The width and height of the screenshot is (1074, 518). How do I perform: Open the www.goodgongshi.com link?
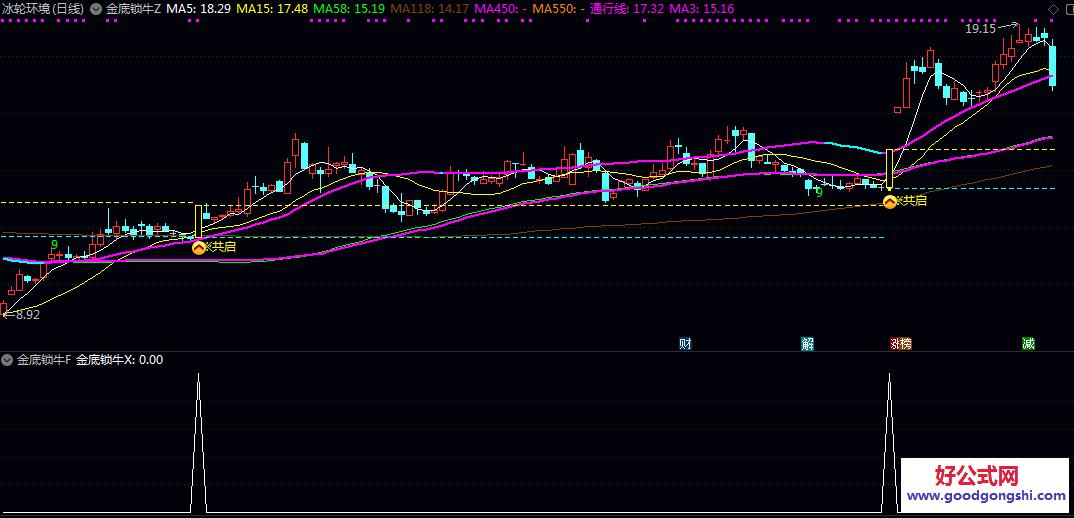point(985,495)
